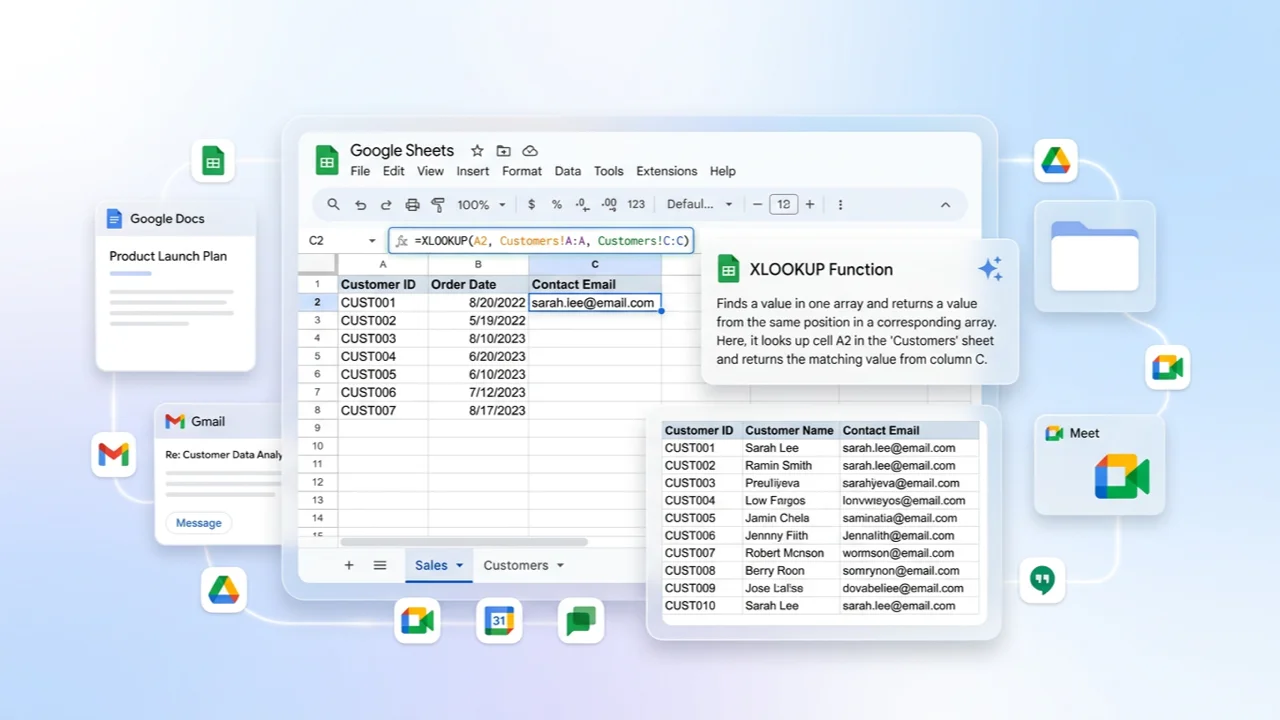Check the cloud save status icon

click(530, 151)
